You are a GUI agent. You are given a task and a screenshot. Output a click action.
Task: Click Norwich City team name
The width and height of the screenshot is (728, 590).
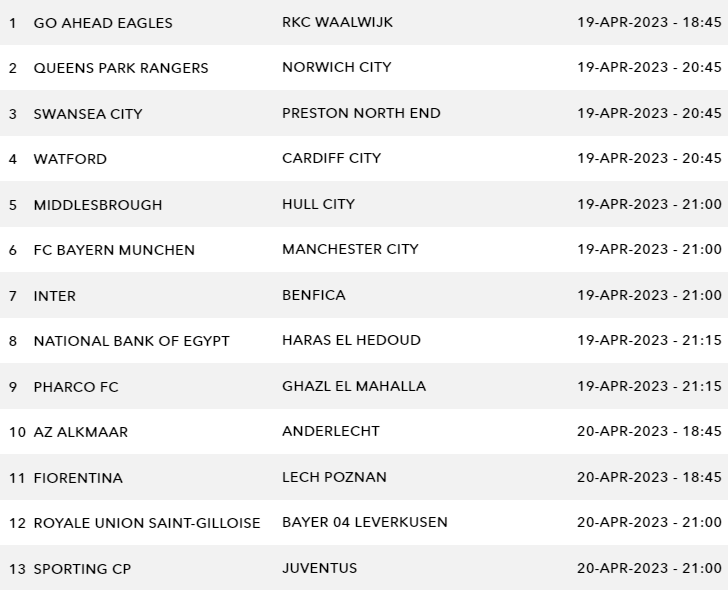pyautogui.click(x=336, y=67)
